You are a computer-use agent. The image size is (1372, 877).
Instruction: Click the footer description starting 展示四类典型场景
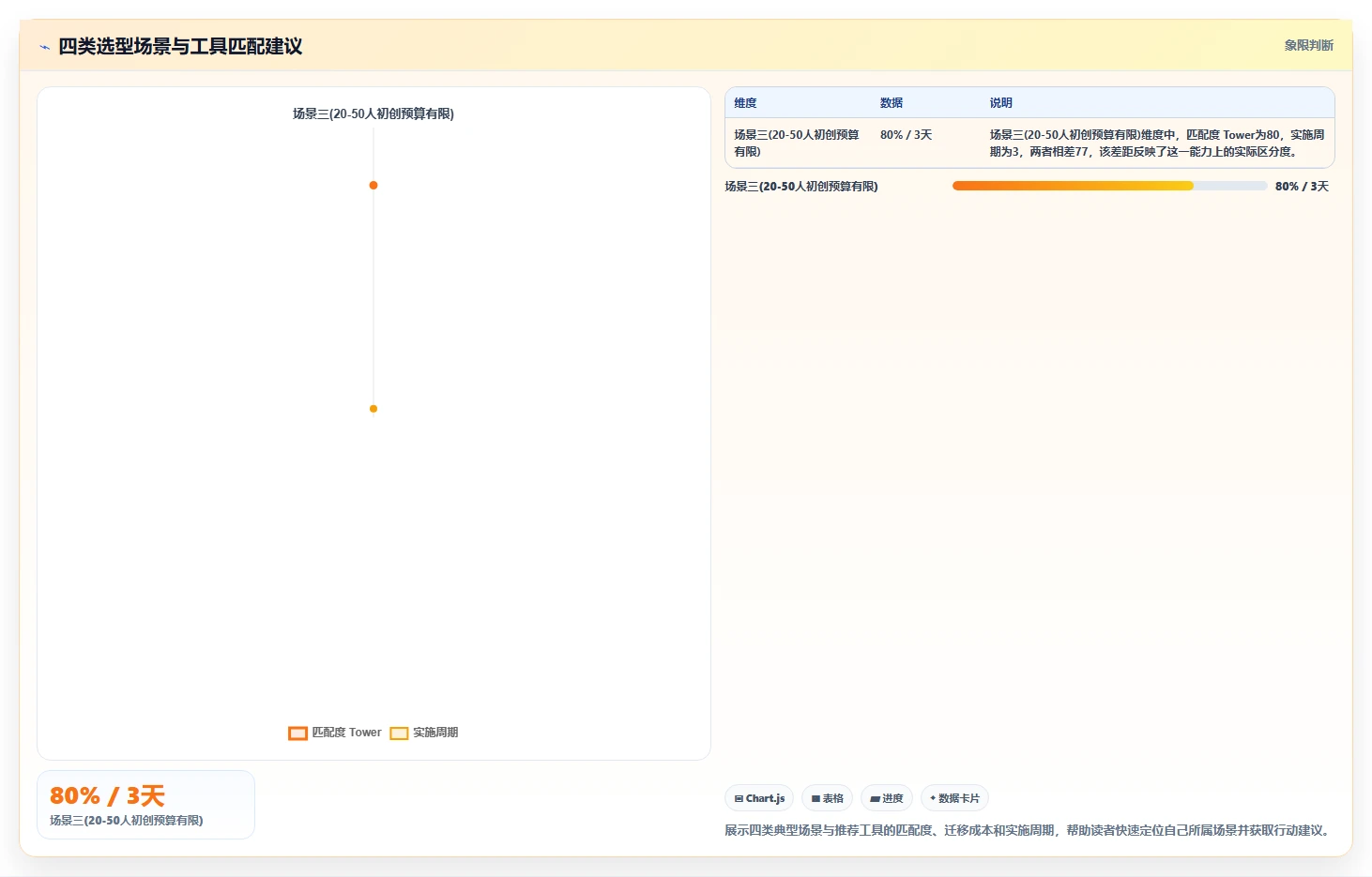click(1029, 830)
